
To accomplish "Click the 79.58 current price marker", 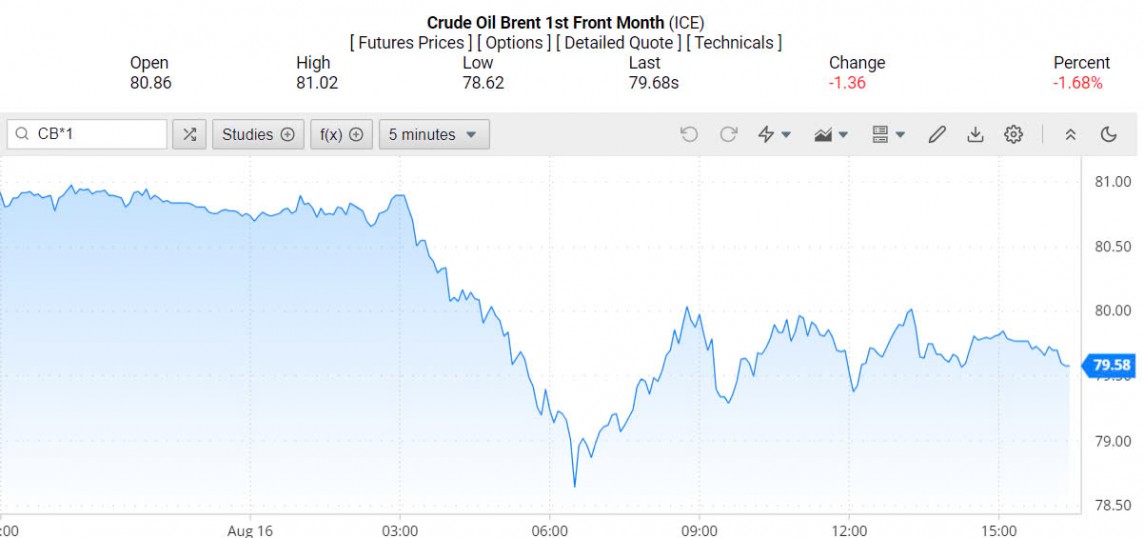I will coord(1111,365).
